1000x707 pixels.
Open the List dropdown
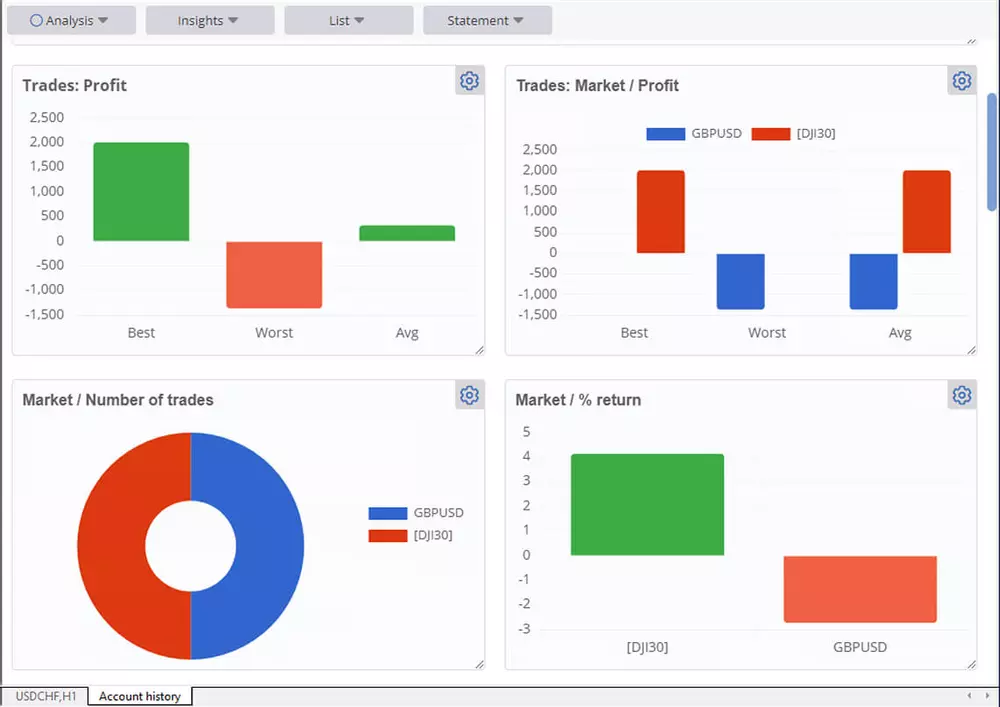pos(348,19)
